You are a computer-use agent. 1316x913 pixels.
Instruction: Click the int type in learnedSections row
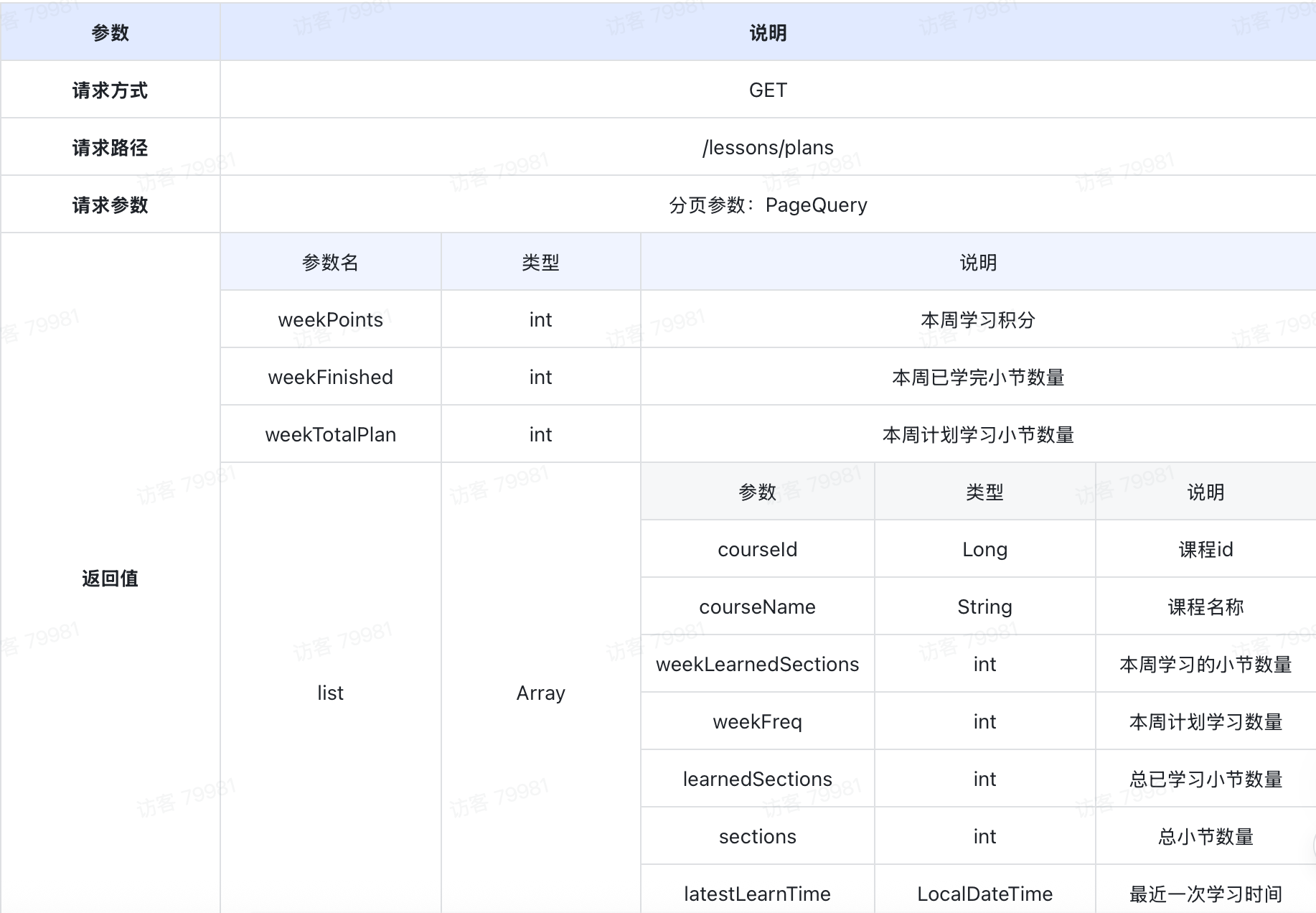tap(984, 779)
